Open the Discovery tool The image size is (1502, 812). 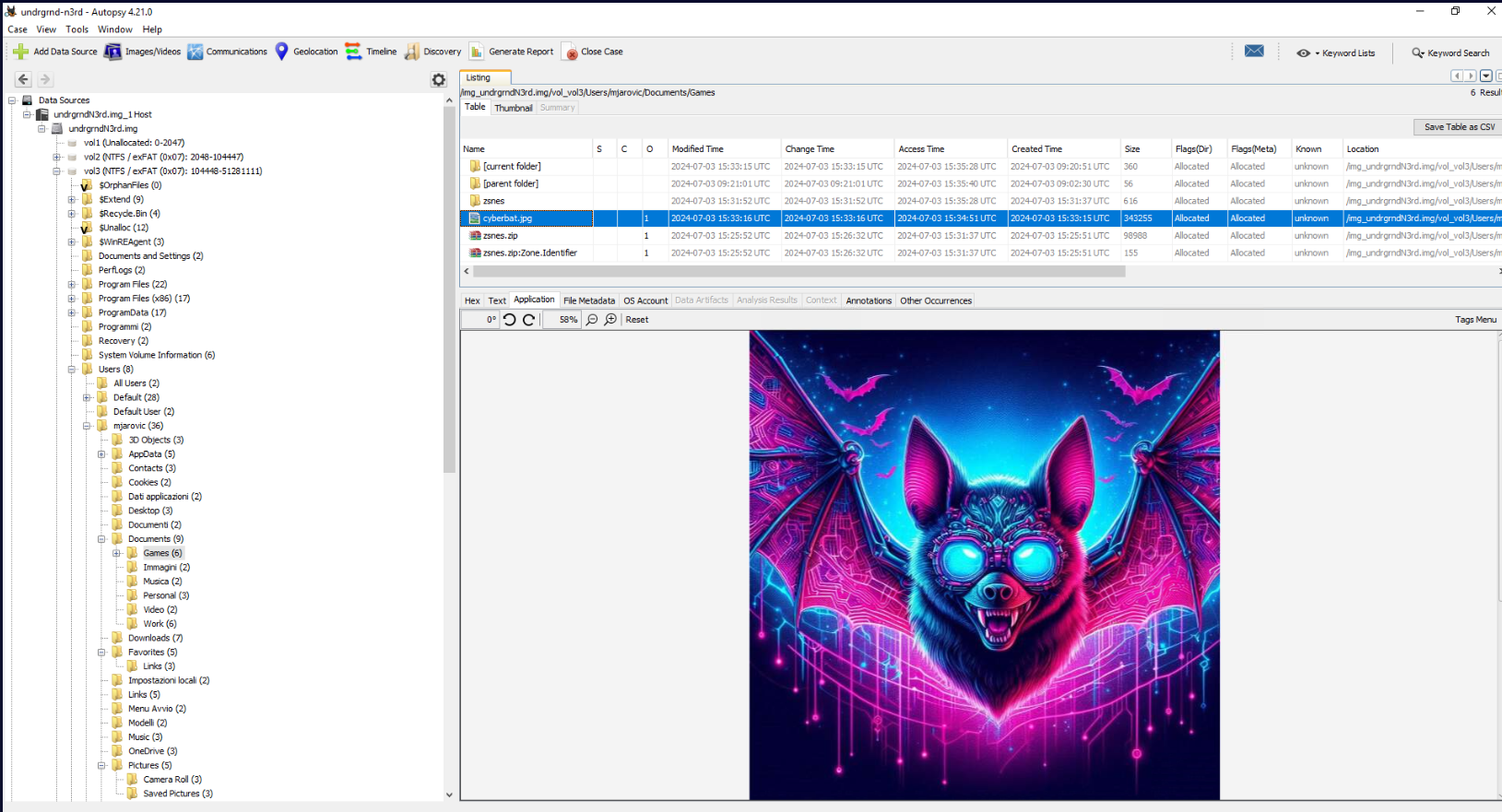[432, 52]
